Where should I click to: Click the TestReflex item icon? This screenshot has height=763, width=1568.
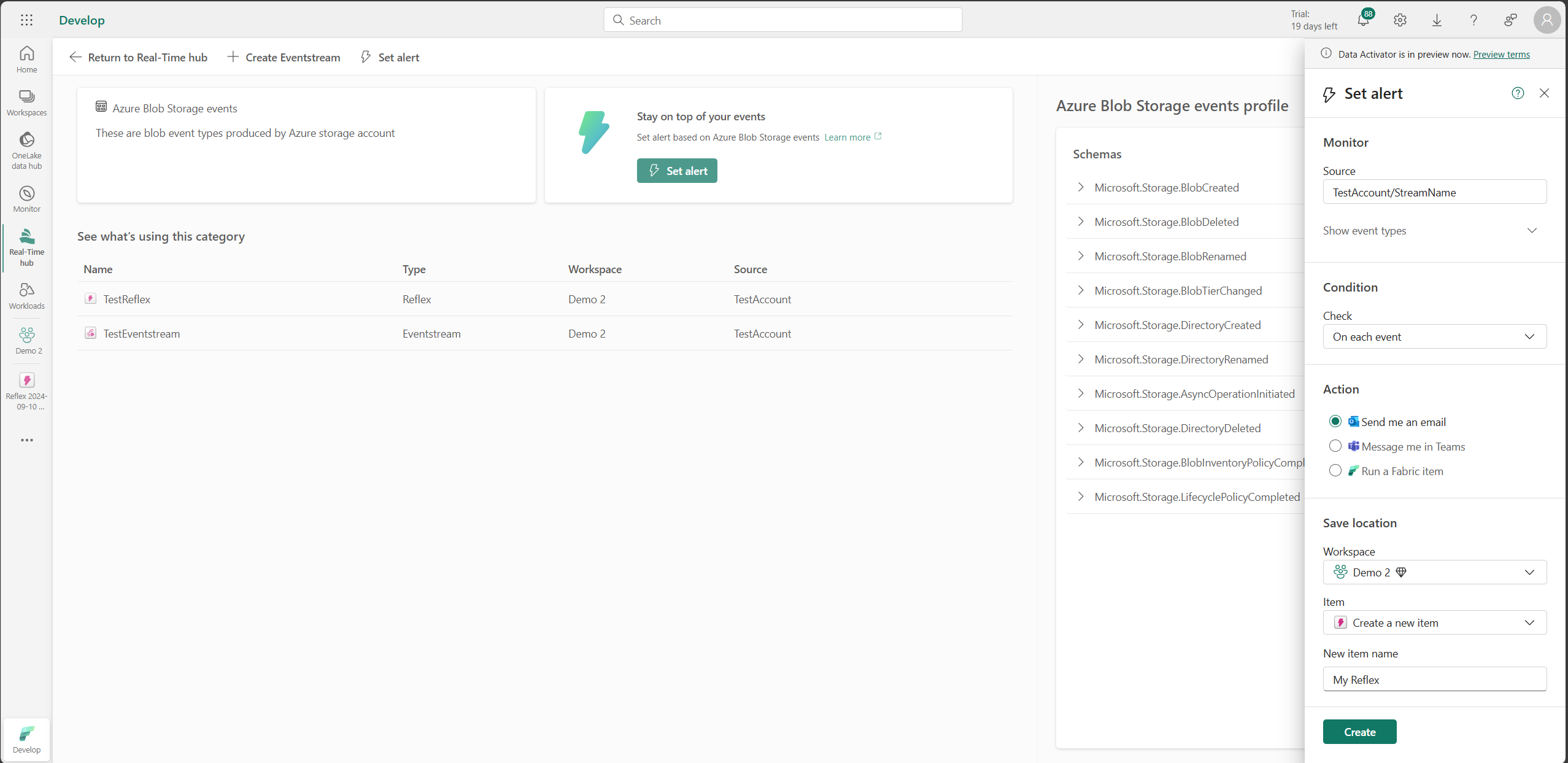pyautogui.click(x=90, y=299)
